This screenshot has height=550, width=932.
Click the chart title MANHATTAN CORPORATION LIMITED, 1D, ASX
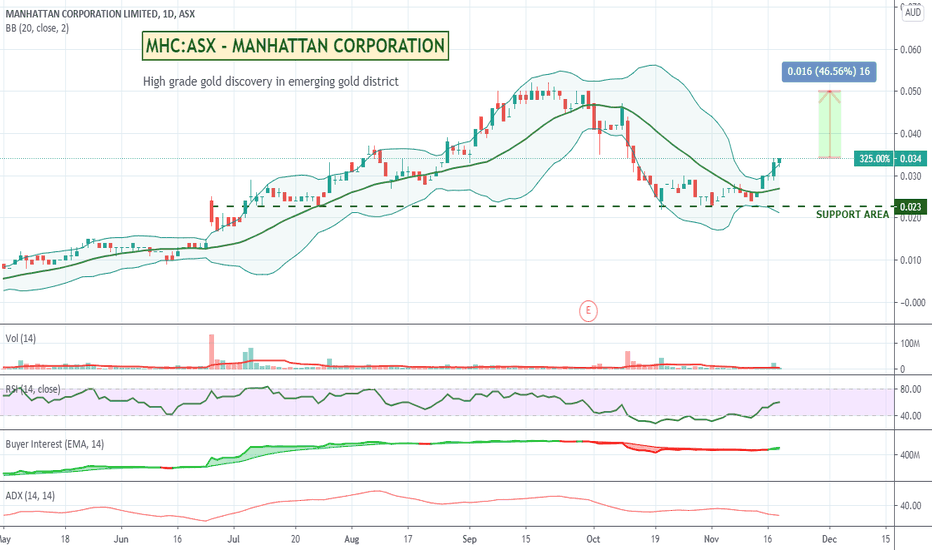point(100,14)
